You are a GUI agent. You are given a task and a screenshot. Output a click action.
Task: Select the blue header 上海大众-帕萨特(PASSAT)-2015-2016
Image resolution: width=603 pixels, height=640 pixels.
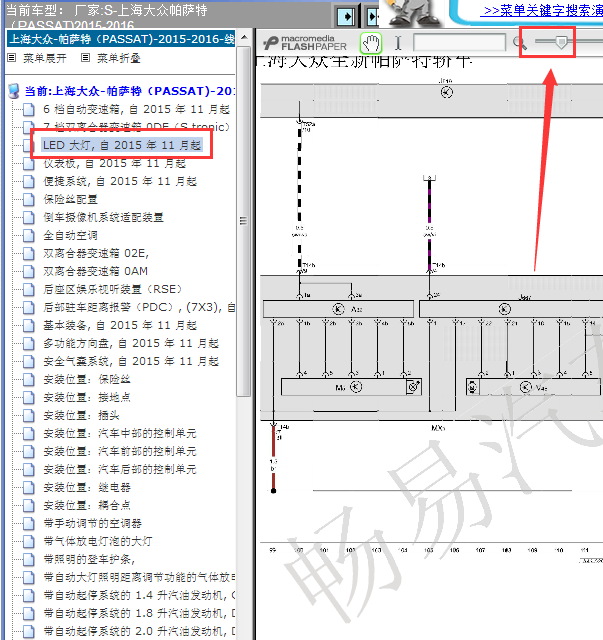click(x=121, y=39)
